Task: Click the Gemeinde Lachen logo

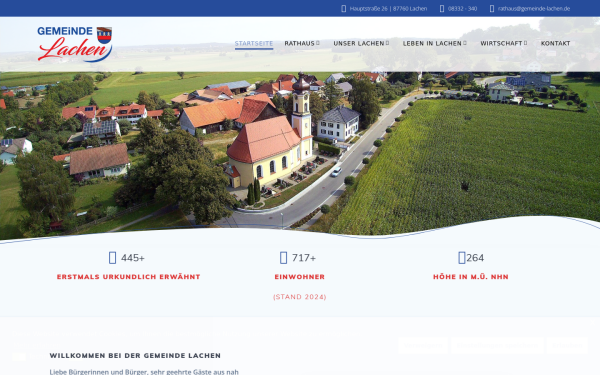Action: tap(75, 44)
